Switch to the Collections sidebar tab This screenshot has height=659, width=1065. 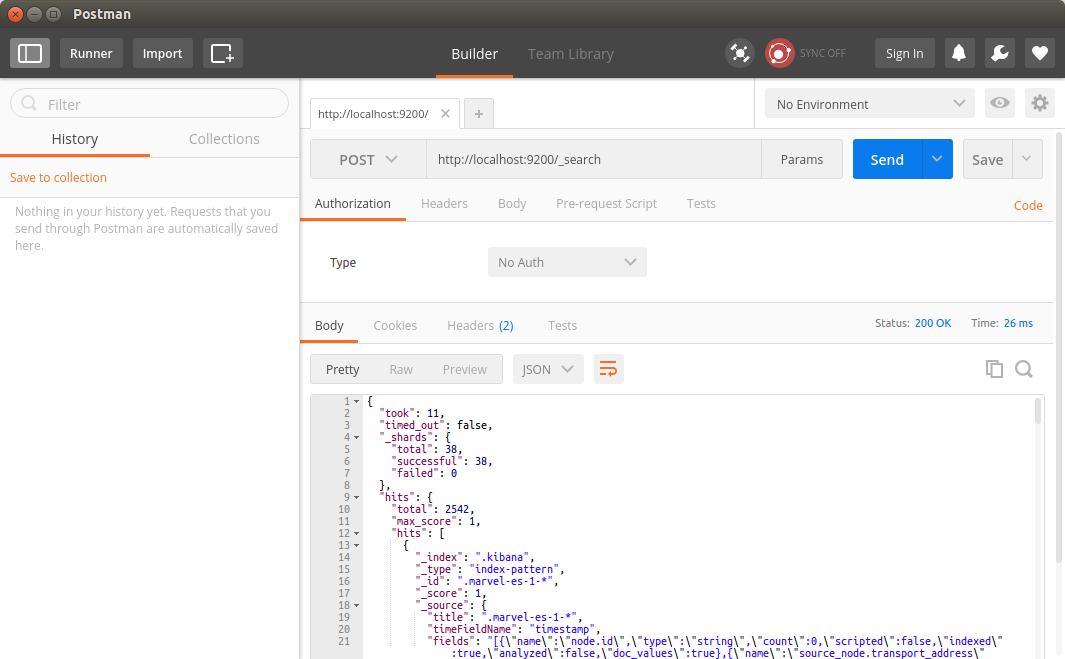point(224,138)
